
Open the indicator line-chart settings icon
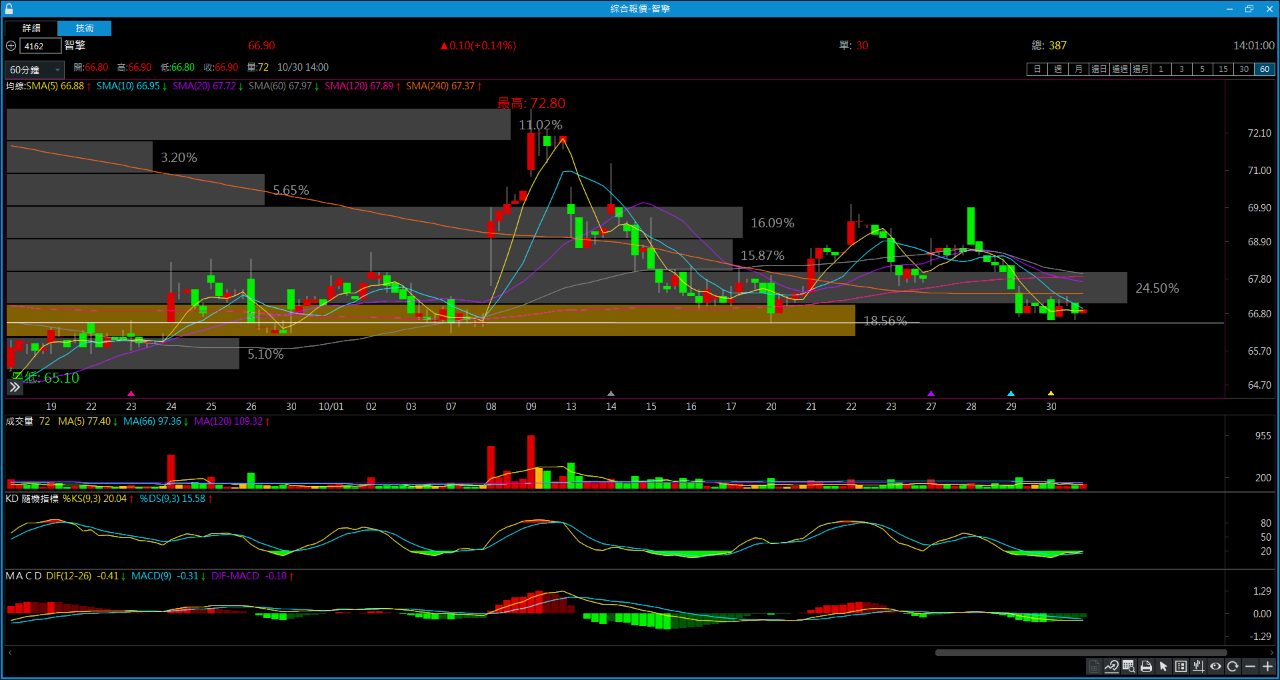pos(1111,667)
